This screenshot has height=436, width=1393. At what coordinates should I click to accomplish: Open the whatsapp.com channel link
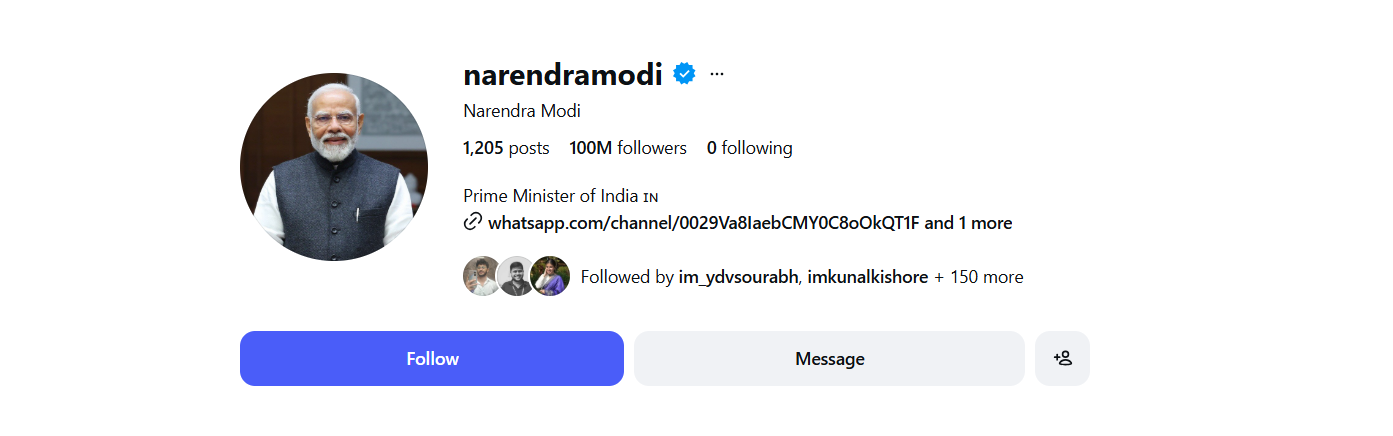pos(703,223)
